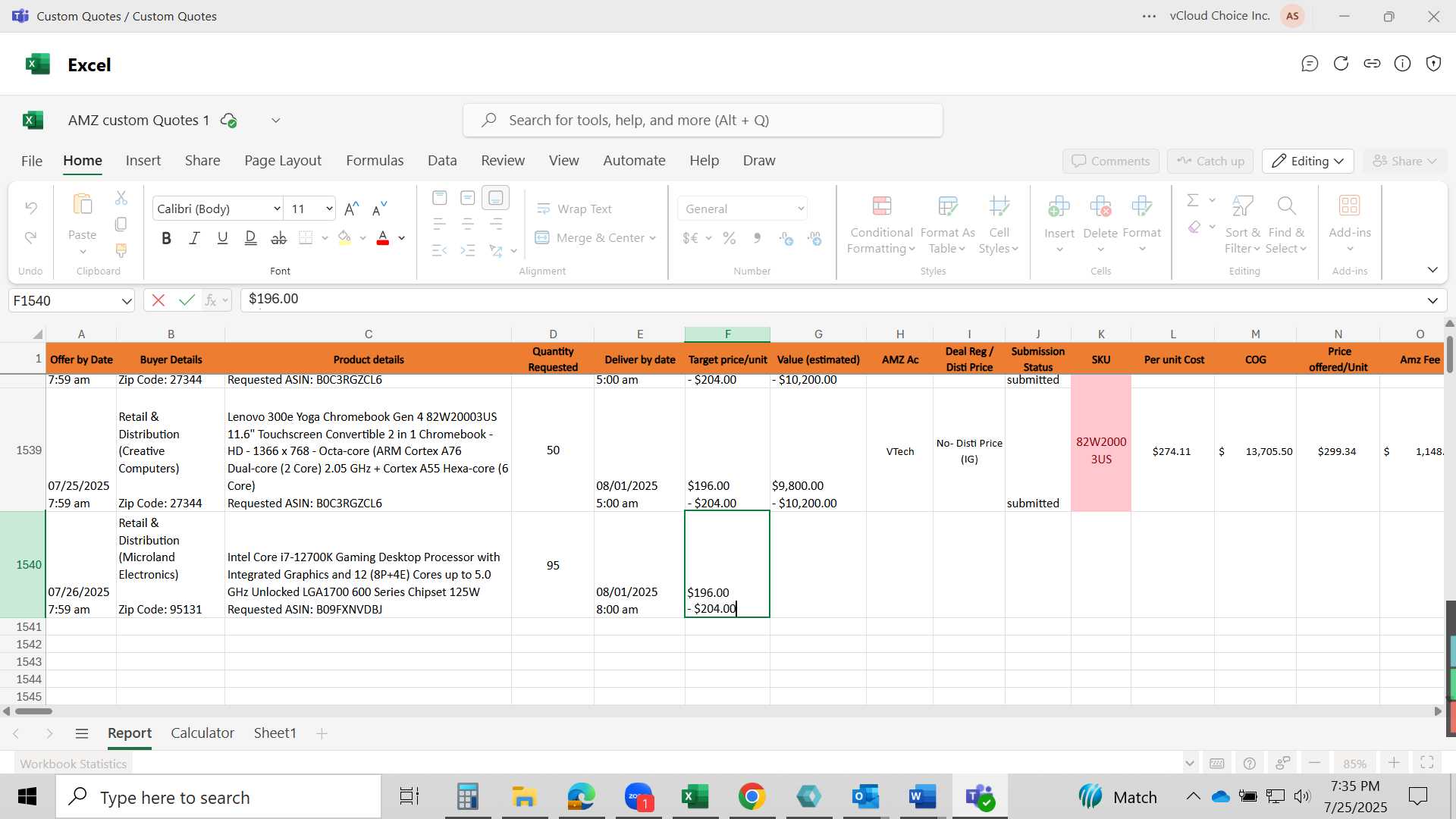Viewport: 1456px width, 819px height.
Task: Click the formula bar input
Action: (830, 300)
